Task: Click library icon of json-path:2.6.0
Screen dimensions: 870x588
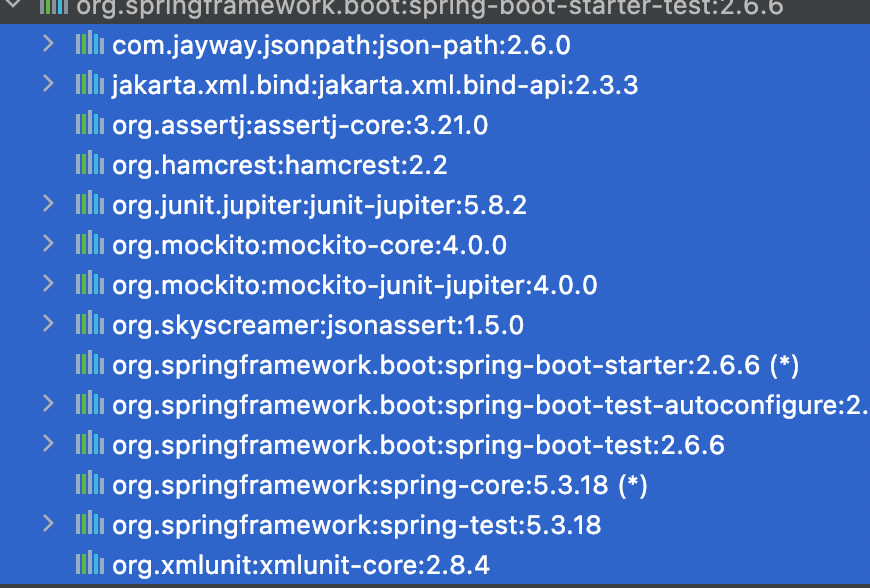Action: pyautogui.click(x=90, y=43)
